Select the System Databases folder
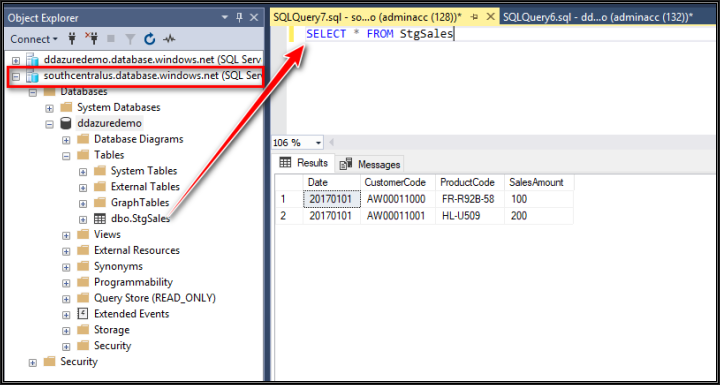Screen dimensions: 720x385 point(118,108)
